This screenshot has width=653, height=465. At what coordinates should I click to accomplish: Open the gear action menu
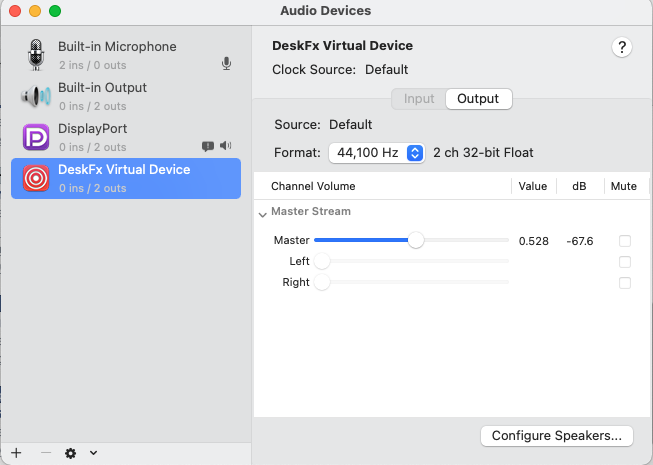coord(70,453)
